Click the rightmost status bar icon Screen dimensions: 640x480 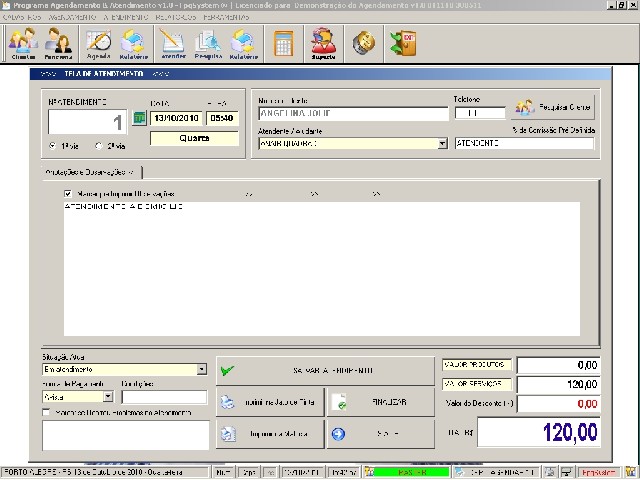point(630,472)
